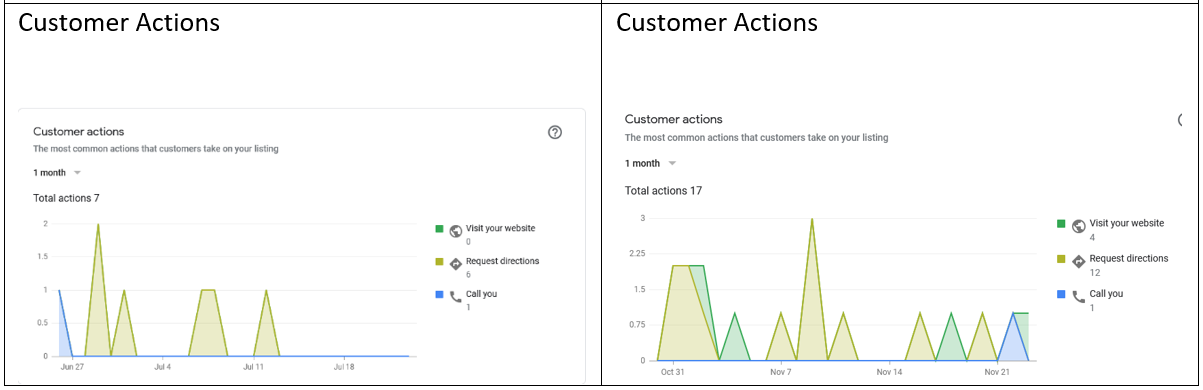Image resolution: width=1203 pixels, height=390 pixels.
Task: Click Oct 31 date label on right chart
Action: coord(672,371)
